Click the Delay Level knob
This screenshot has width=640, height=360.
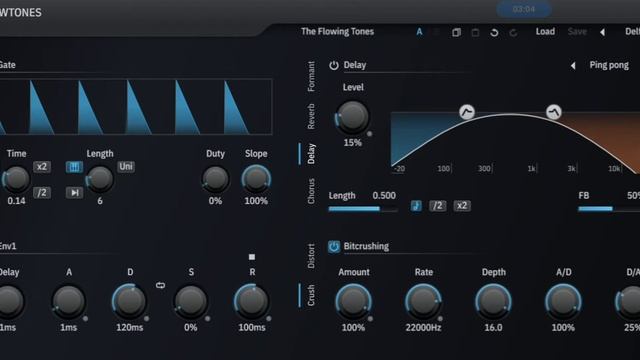(x=352, y=117)
